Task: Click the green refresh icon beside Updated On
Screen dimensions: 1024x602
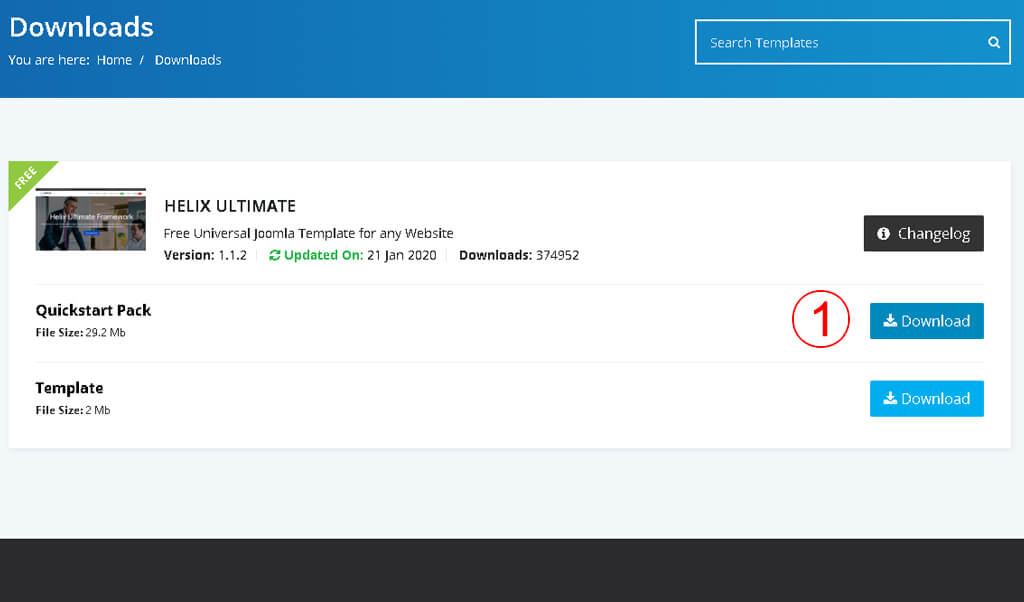Action: click(x=275, y=255)
